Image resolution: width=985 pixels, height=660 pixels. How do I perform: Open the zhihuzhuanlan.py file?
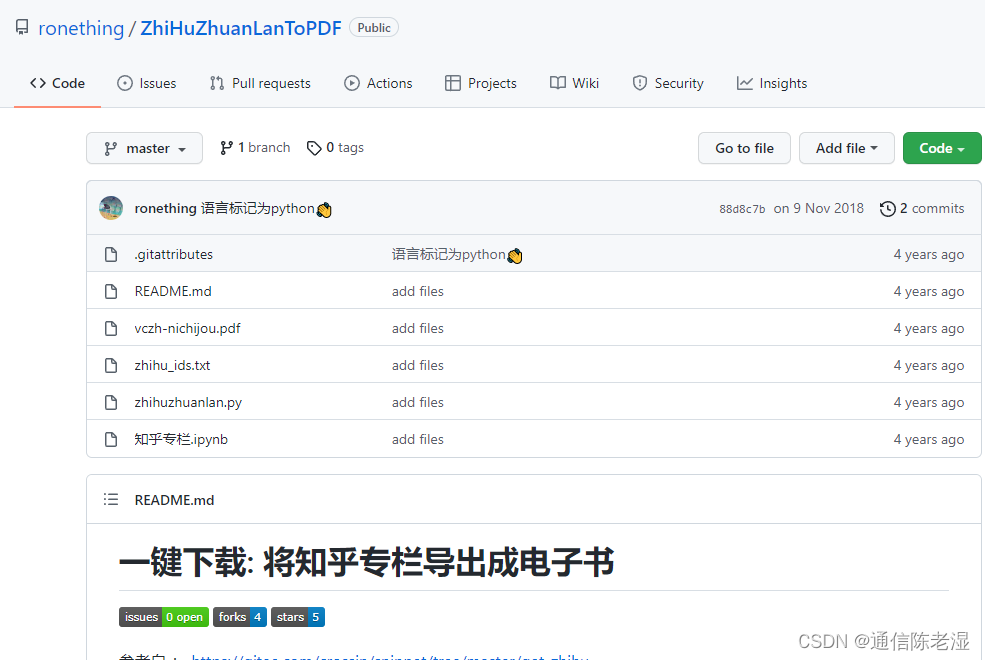pos(188,403)
